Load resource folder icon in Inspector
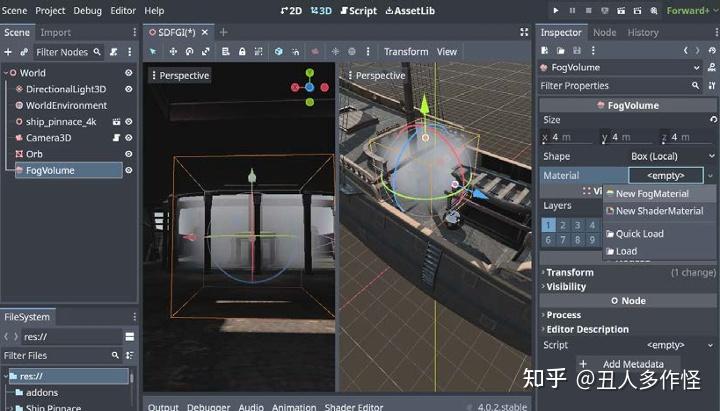 pyautogui.click(x=561, y=51)
